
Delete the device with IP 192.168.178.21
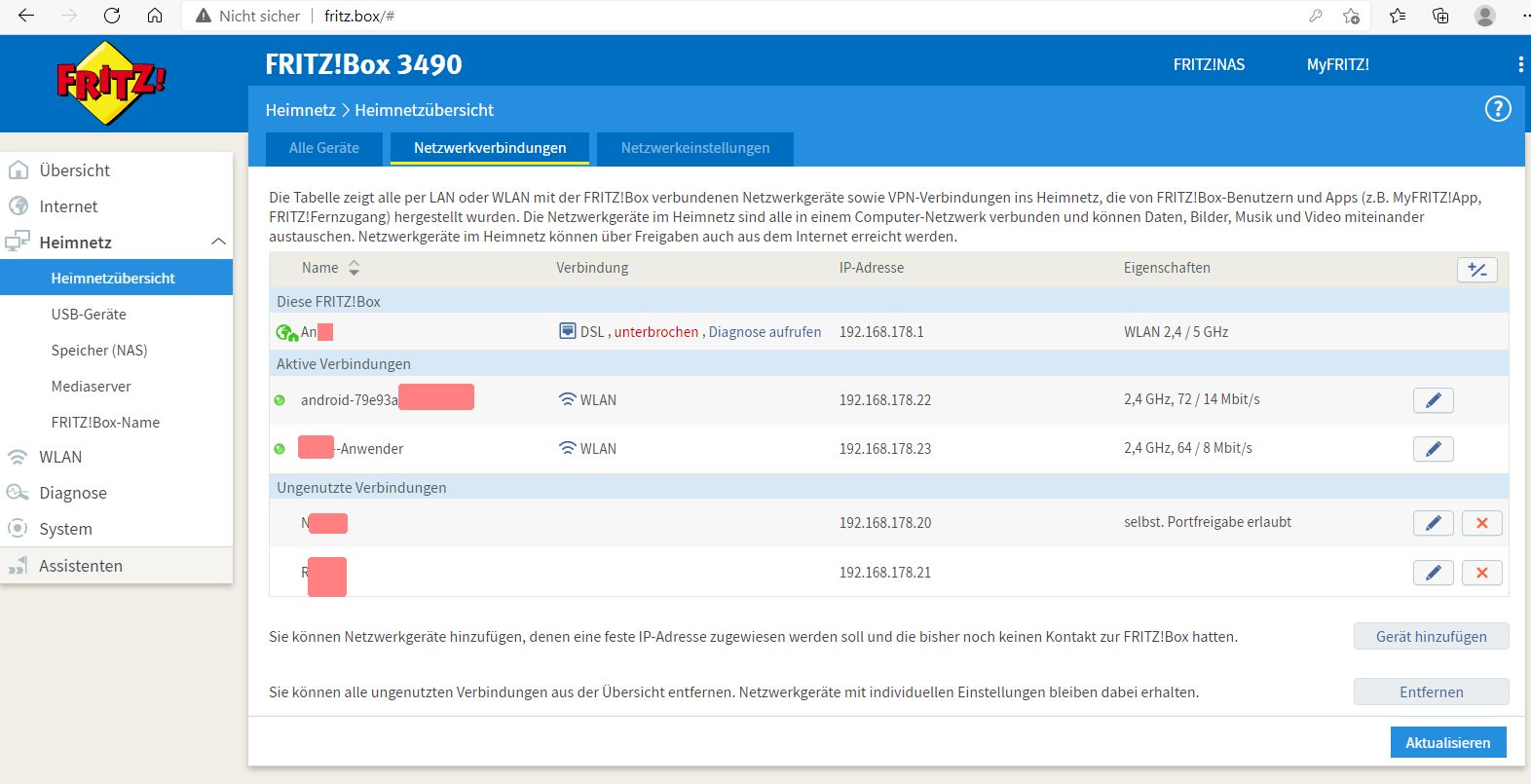tap(1481, 573)
